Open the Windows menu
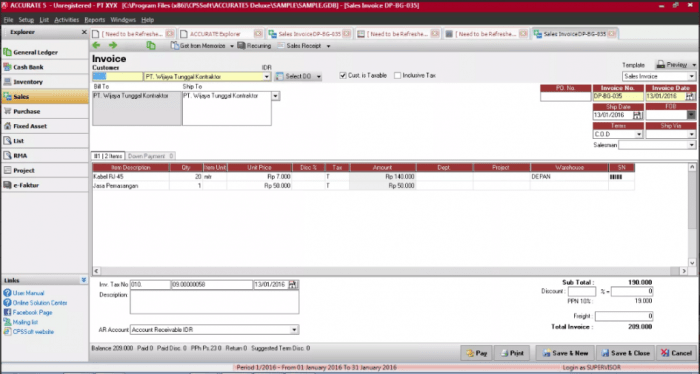700x374 pixels. [x=123, y=20]
